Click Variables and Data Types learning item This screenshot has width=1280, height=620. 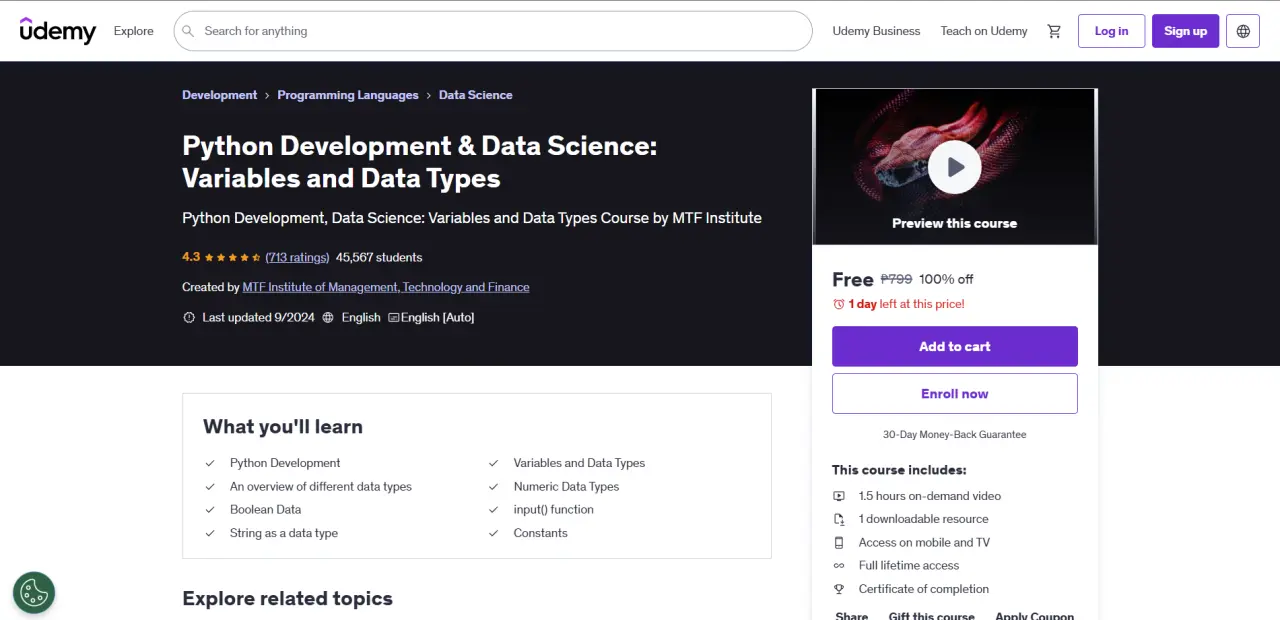[579, 463]
